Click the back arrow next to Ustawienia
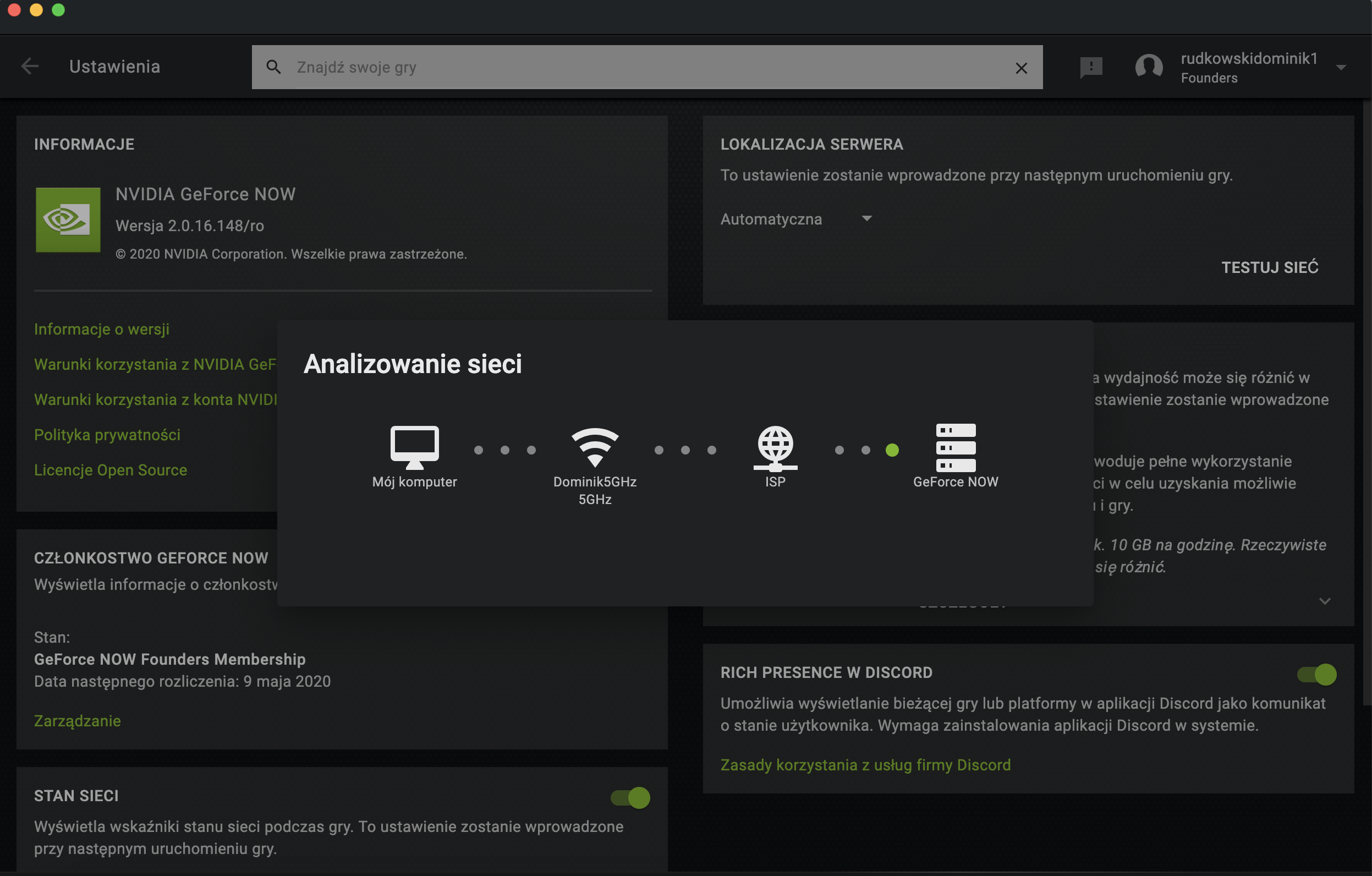 point(30,67)
